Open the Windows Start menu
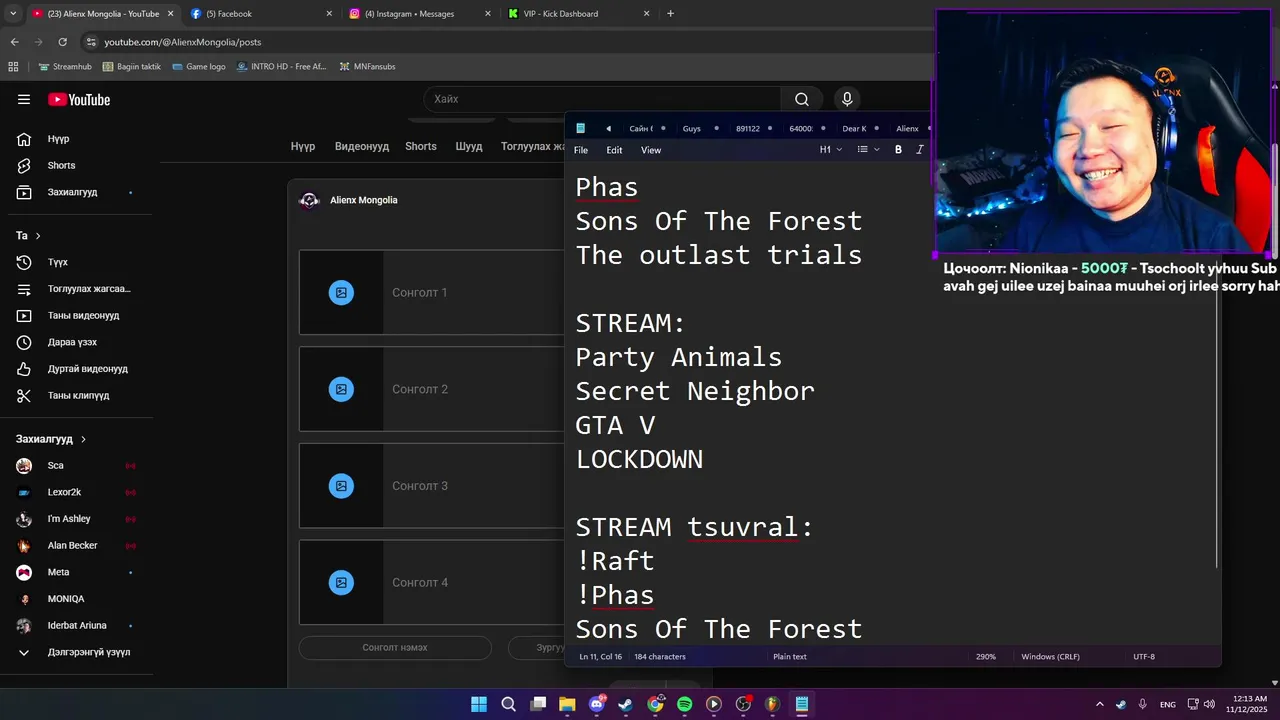 tap(479, 704)
